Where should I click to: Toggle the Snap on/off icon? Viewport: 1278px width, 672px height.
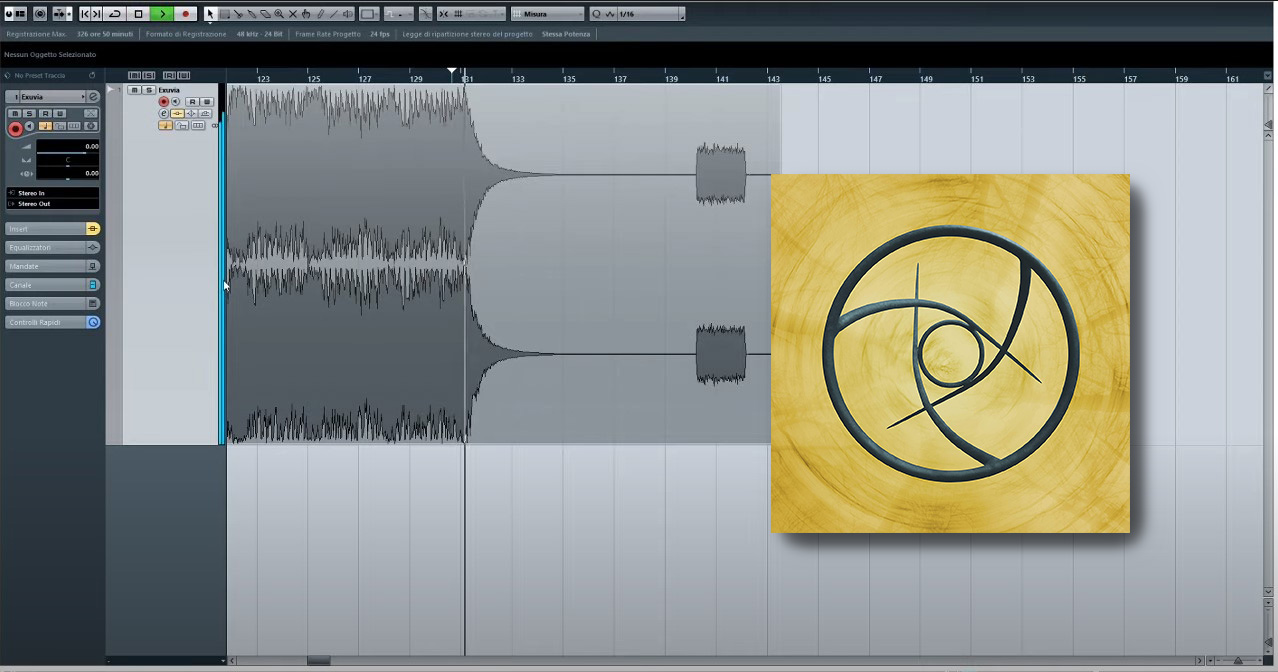pyautogui.click(x=443, y=14)
